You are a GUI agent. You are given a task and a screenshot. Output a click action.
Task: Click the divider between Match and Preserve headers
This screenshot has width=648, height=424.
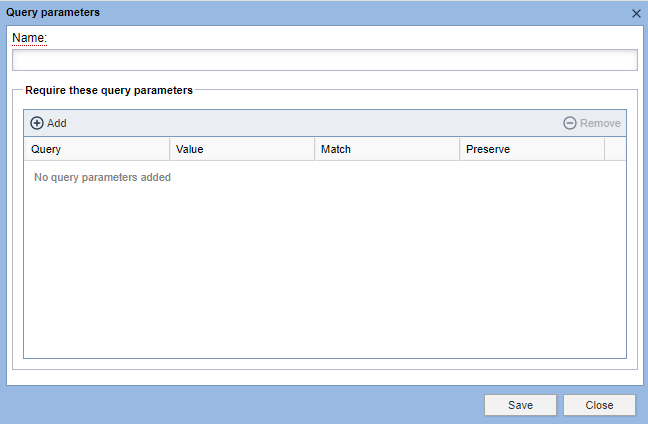coord(460,149)
